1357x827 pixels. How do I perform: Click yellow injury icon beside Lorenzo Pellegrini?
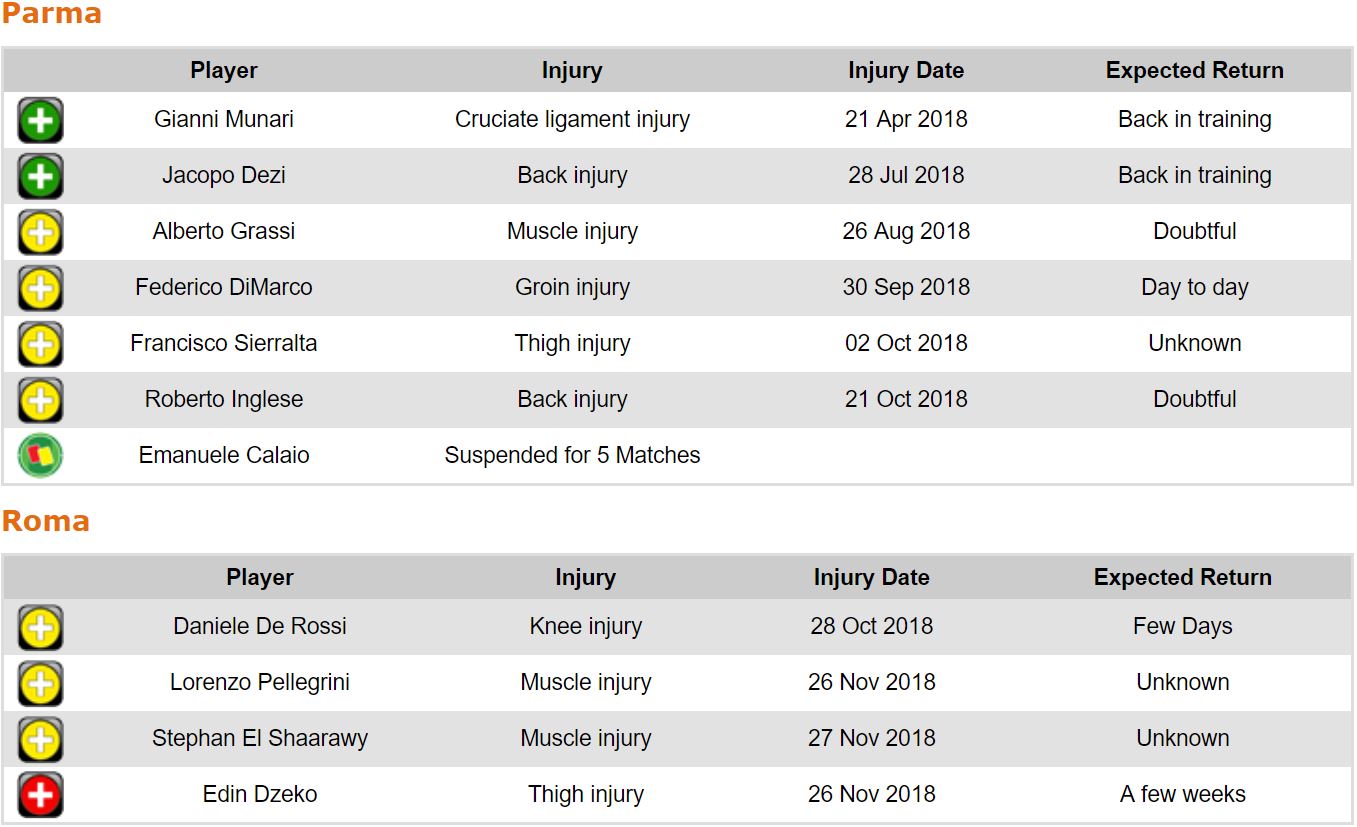(40, 684)
